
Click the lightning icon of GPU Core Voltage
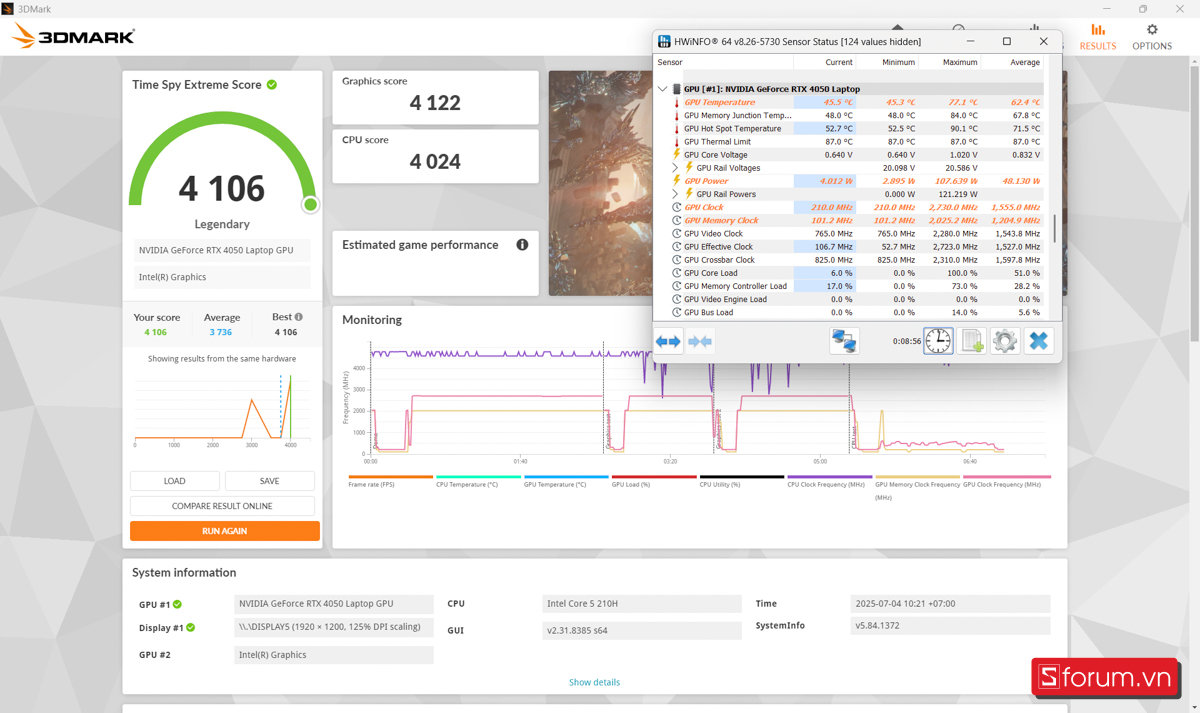[677, 155]
